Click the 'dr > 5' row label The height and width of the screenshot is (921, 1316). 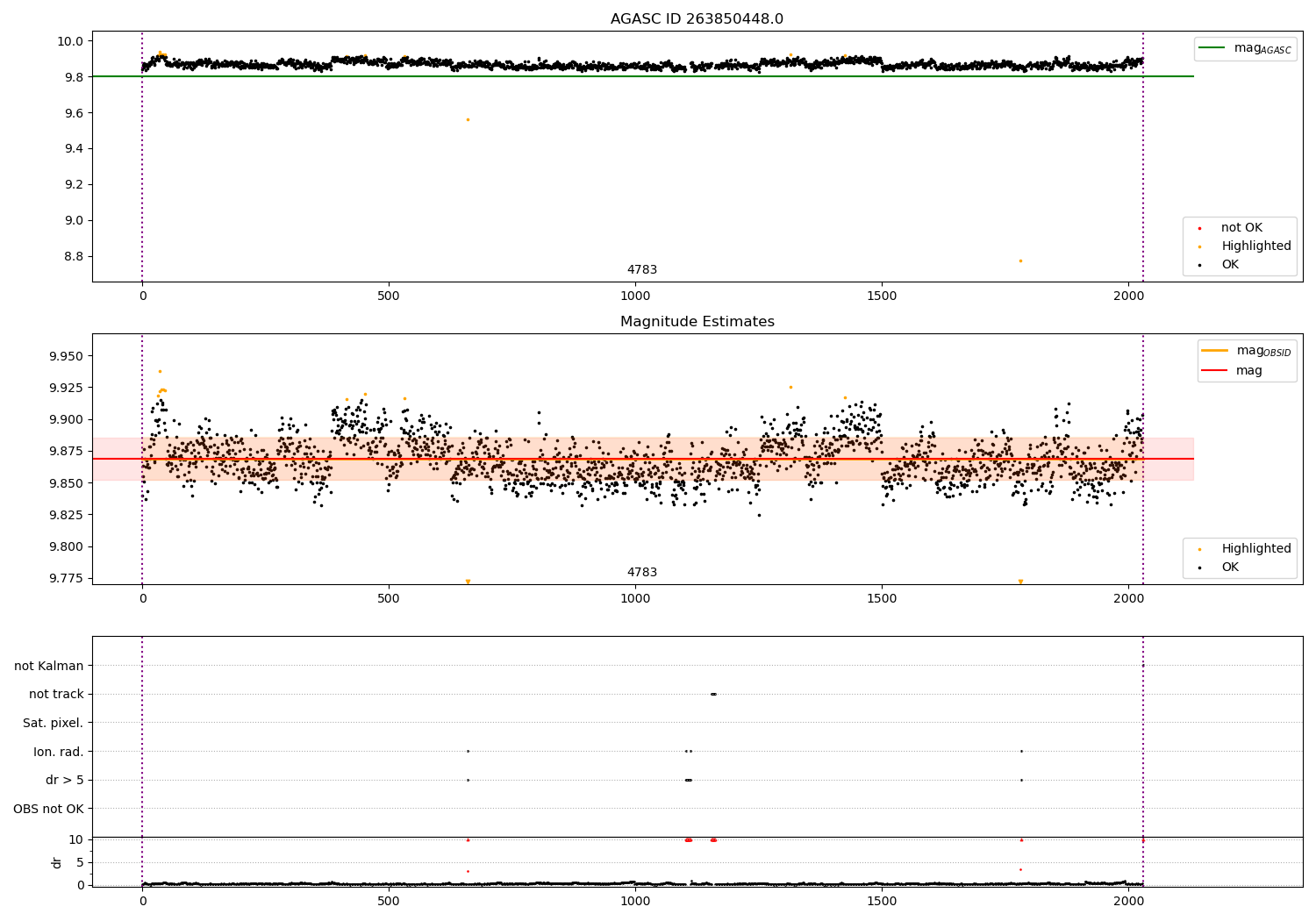point(65,780)
